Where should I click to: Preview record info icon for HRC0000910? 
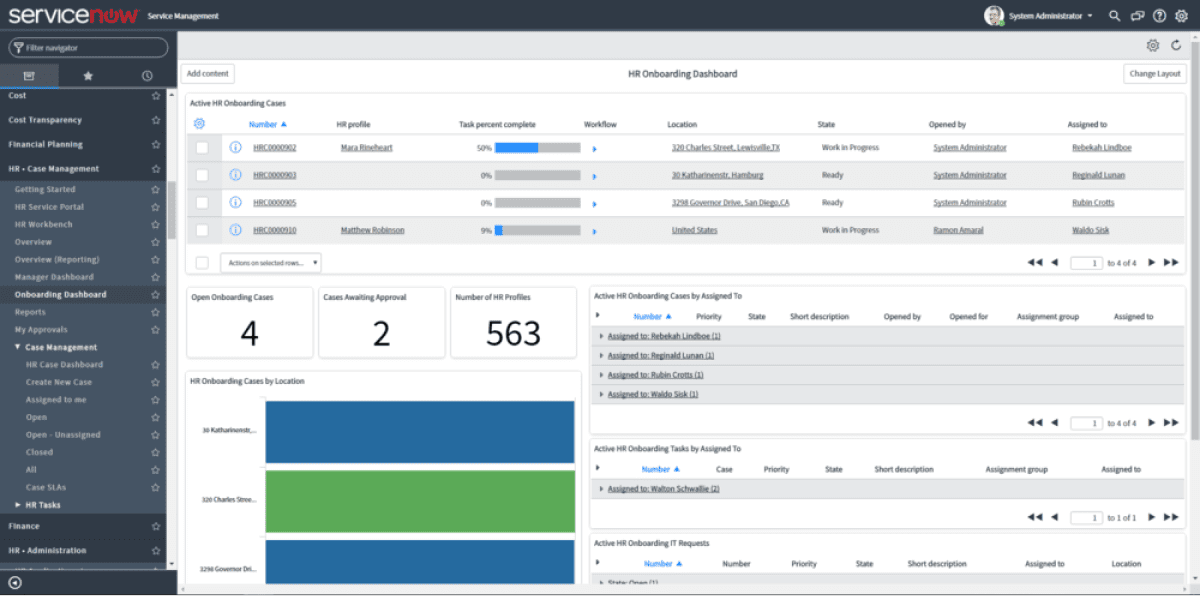pos(236,230)
